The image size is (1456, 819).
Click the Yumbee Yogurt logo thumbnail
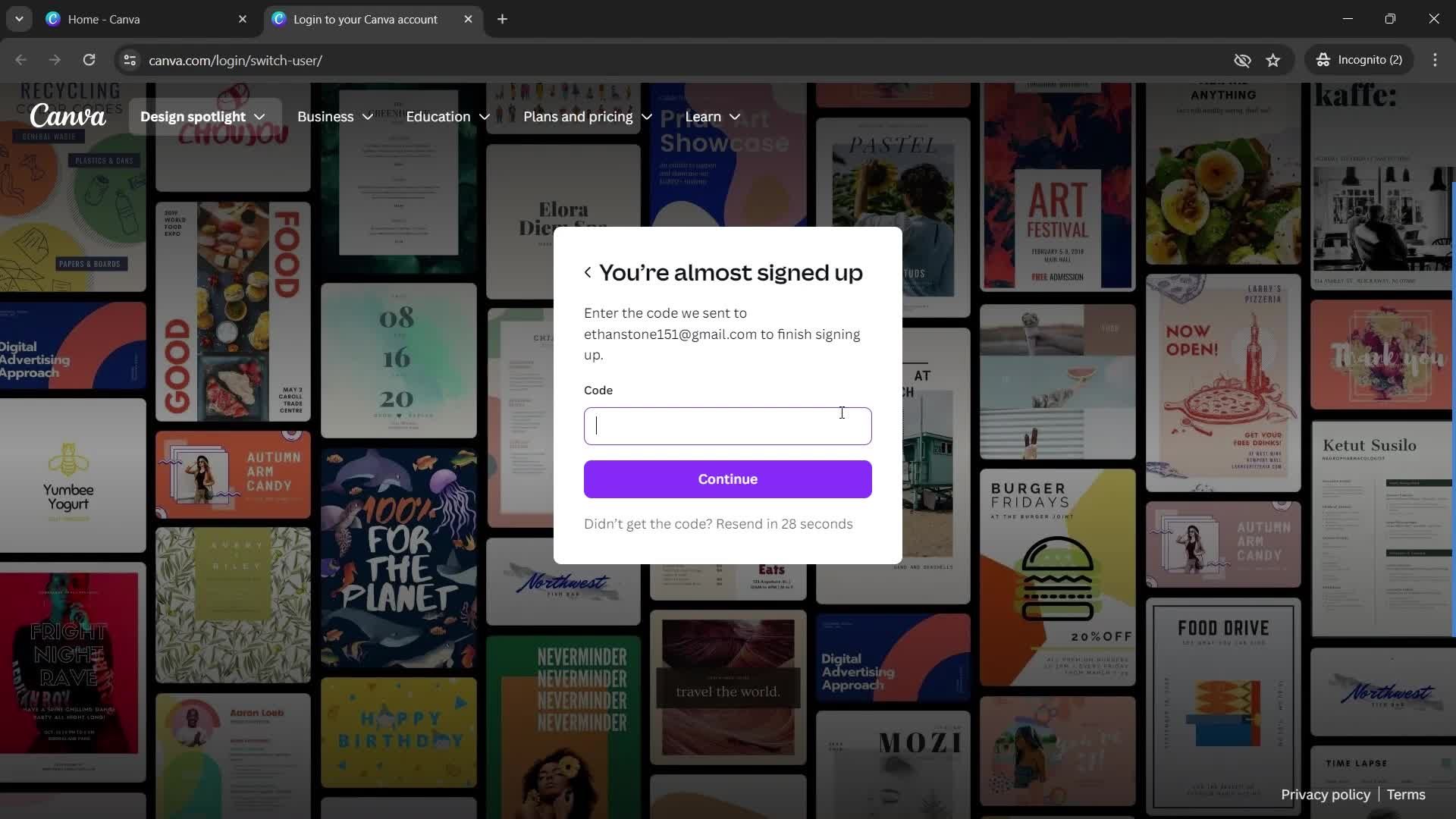[x=73, y=475]
